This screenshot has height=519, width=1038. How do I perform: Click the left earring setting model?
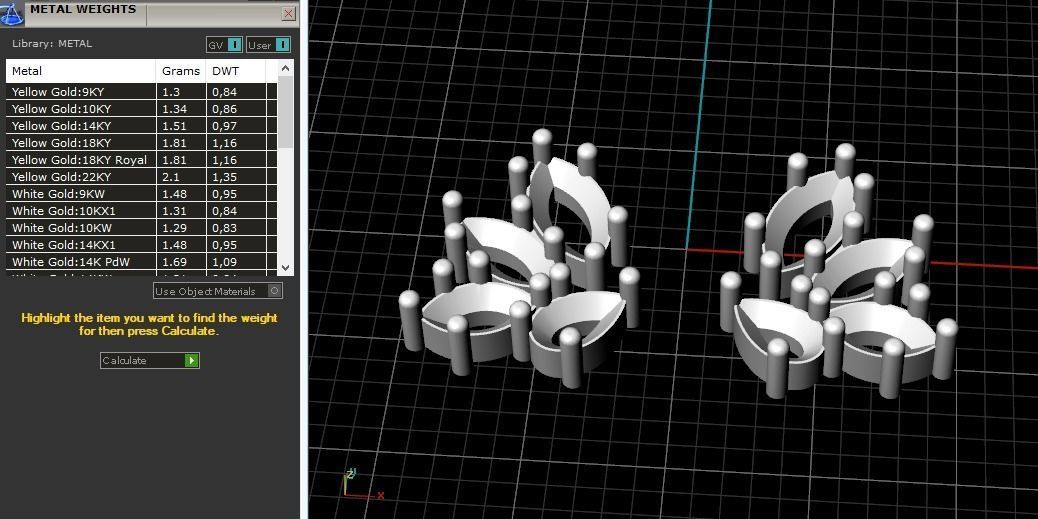520,260
